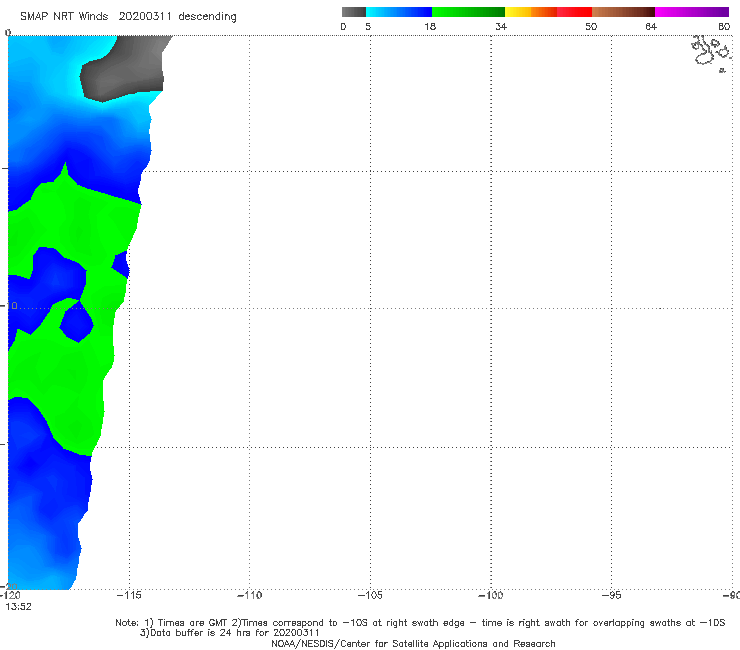The image size is (740, 650).
Task: Click the '64' label under the color bar
Action: pos(651,27)
